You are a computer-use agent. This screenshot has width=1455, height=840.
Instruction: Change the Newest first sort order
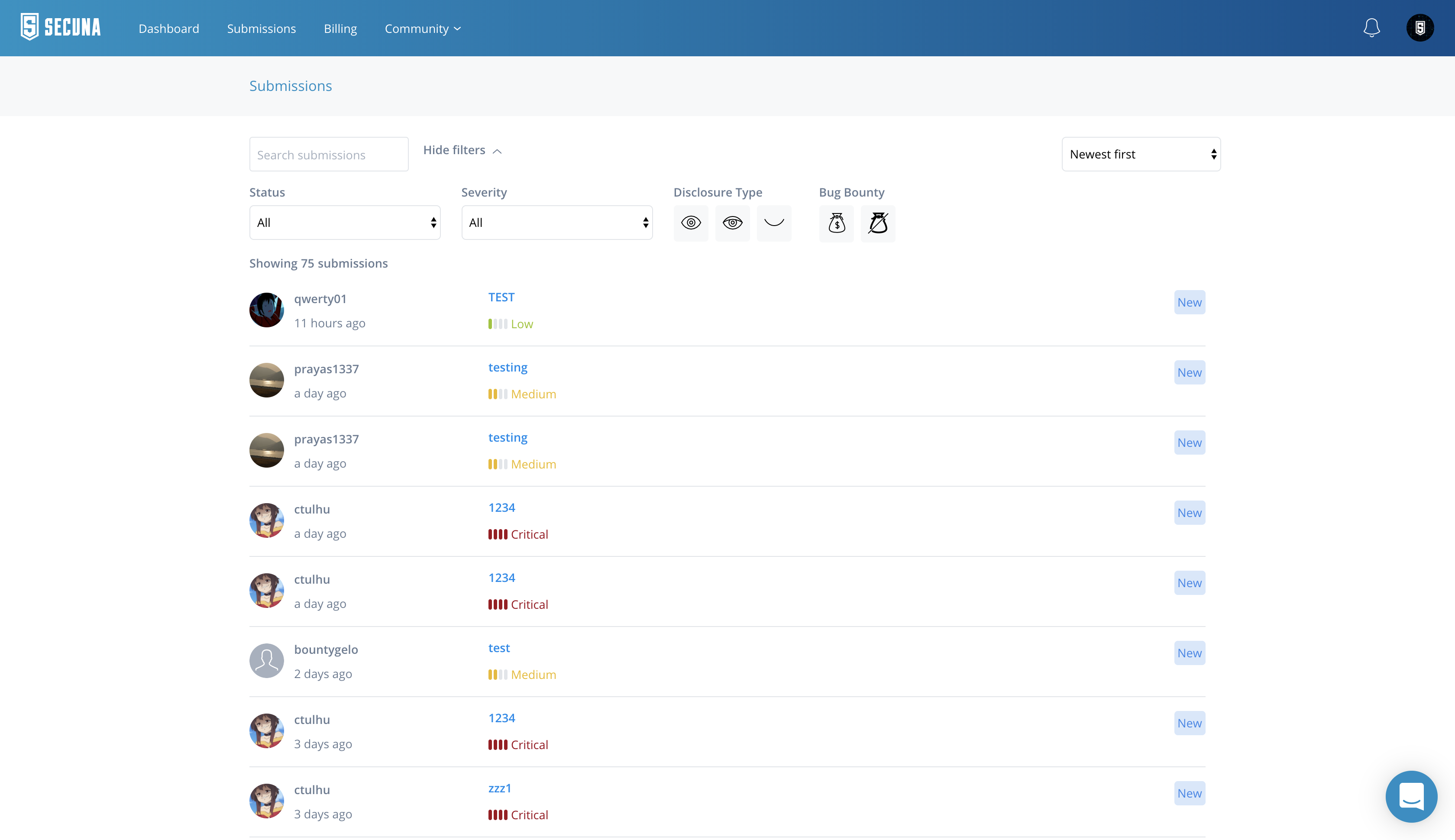coord(1141,154)
